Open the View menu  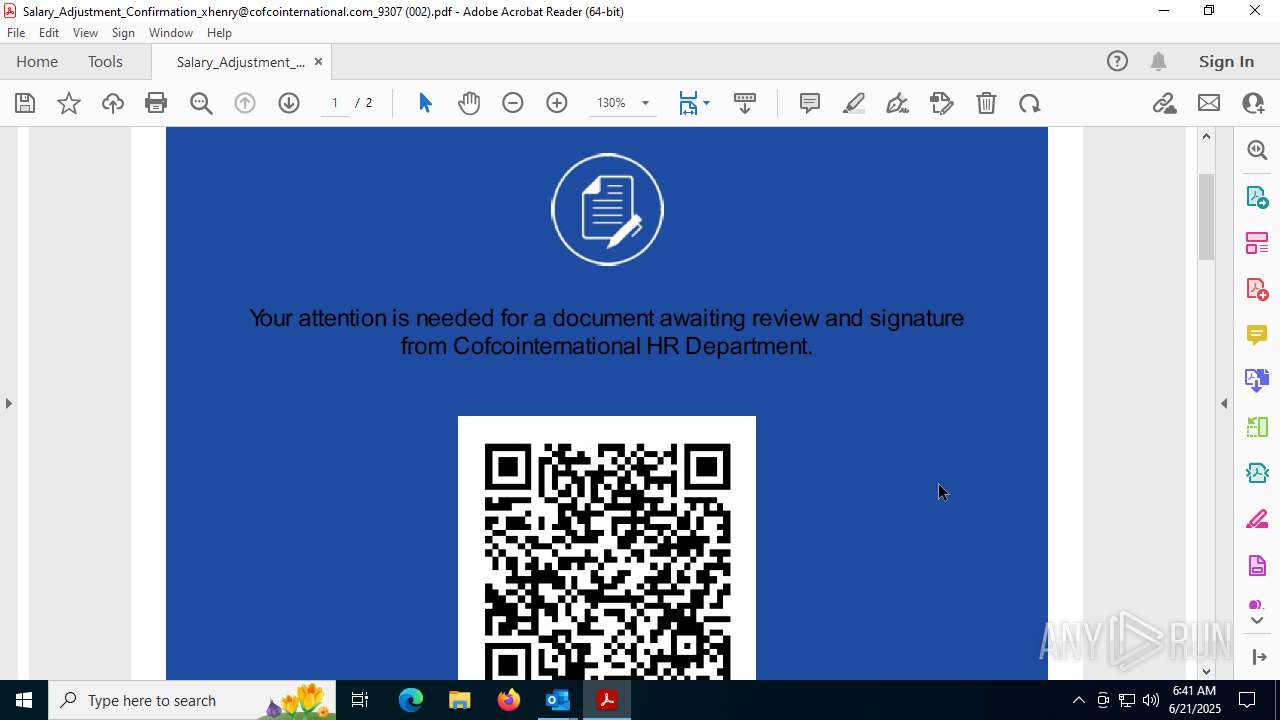(85, 33)
